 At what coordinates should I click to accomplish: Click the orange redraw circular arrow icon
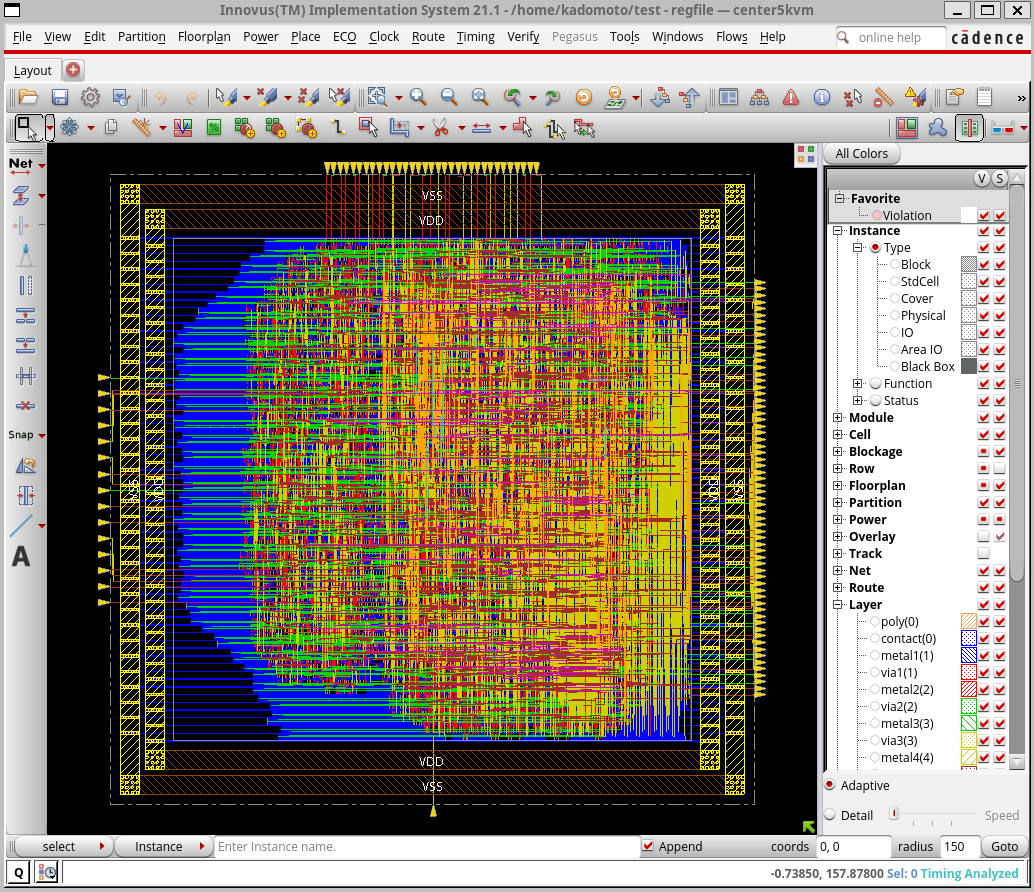584,98
